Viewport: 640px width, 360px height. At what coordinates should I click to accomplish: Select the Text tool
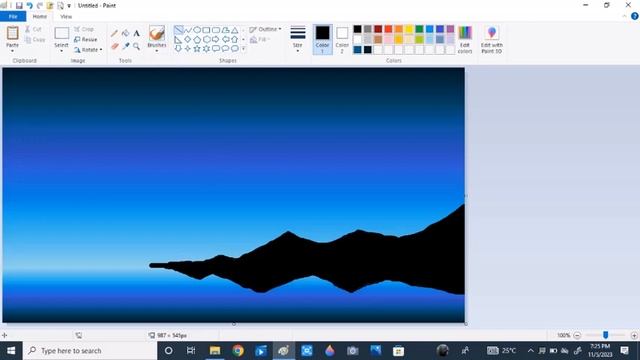pos(137,33)
